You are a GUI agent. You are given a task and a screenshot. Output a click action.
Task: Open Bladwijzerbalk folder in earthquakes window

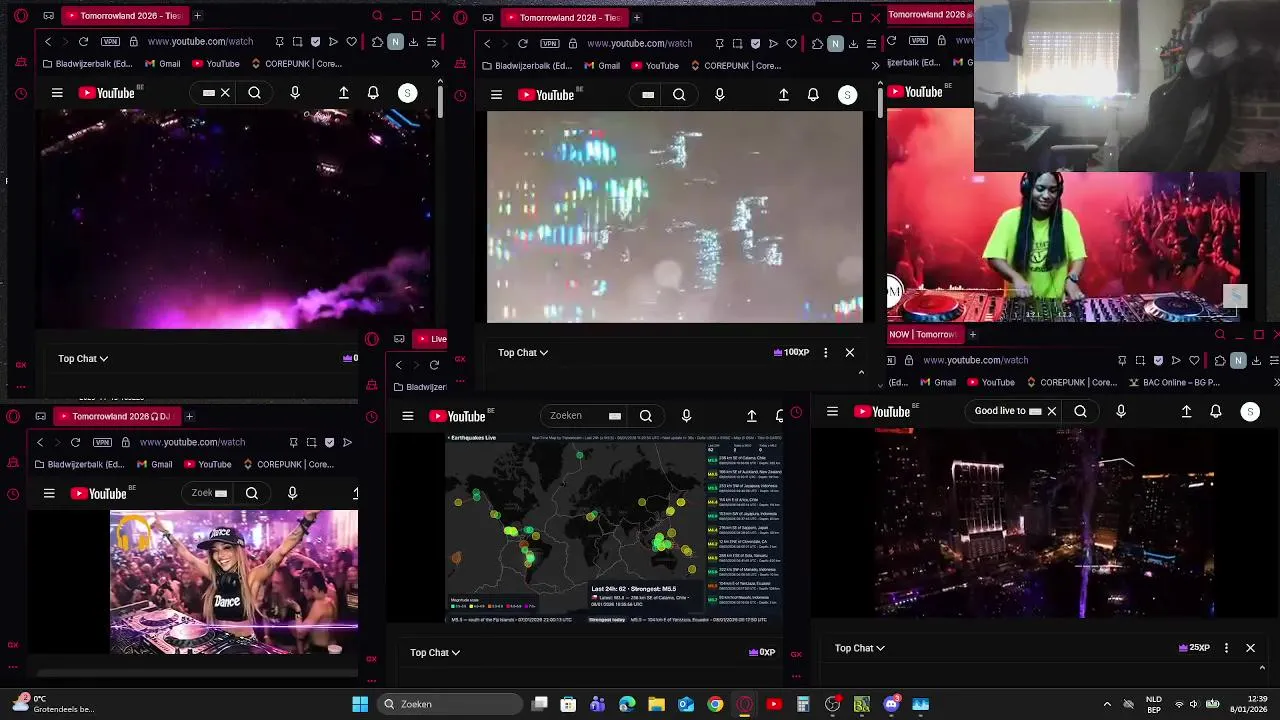[x=420, y=387]
